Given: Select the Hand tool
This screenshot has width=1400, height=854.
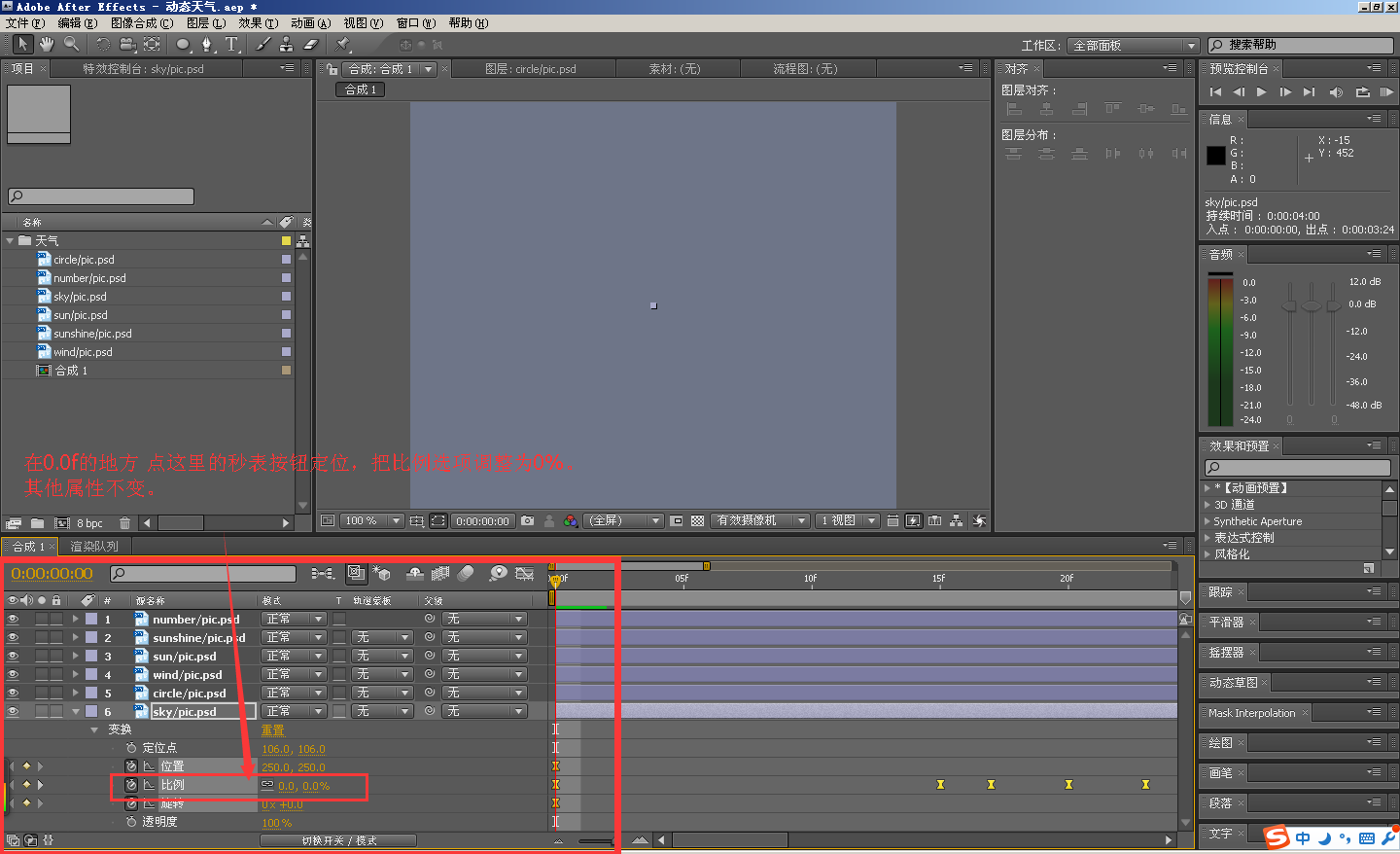Looking at the screenshot, I should pos(47,44).
